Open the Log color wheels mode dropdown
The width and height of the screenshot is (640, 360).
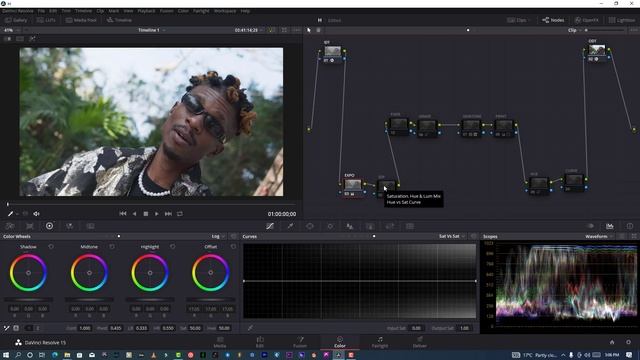[x=218, y=236]
